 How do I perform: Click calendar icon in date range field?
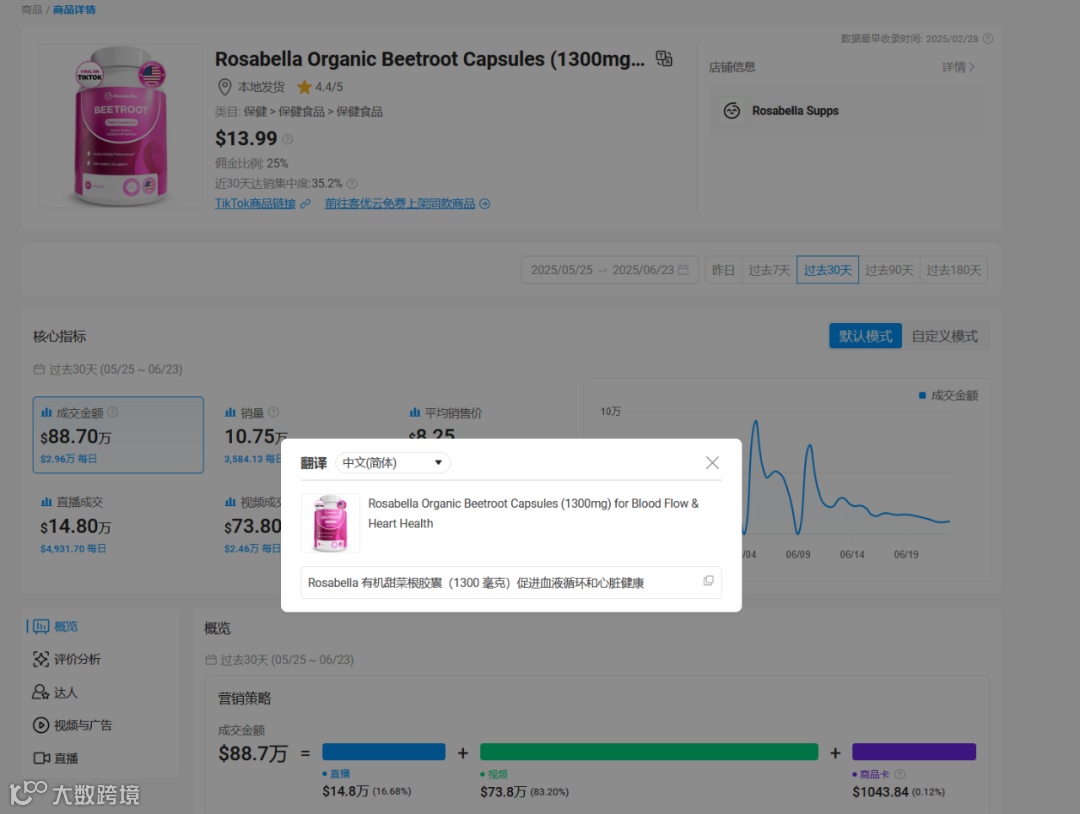click(683, 270)
